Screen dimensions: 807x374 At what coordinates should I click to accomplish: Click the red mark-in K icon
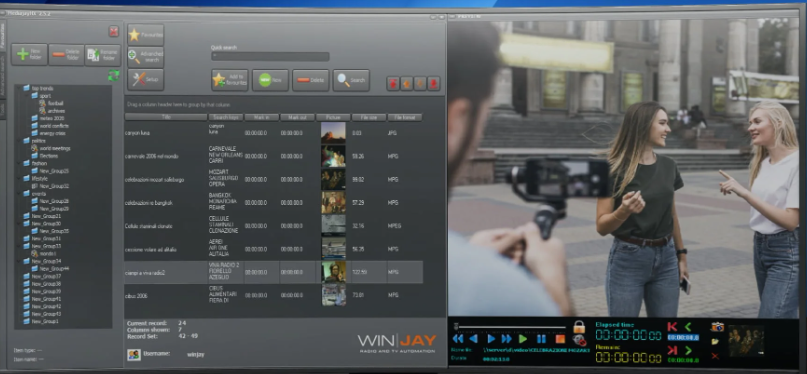[672, 327]
